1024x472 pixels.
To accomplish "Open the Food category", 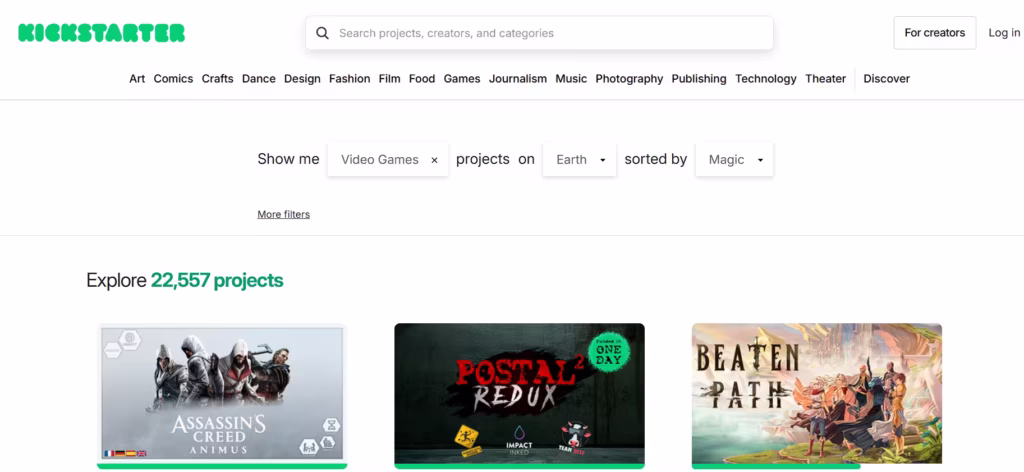I will tap(422, 78).
